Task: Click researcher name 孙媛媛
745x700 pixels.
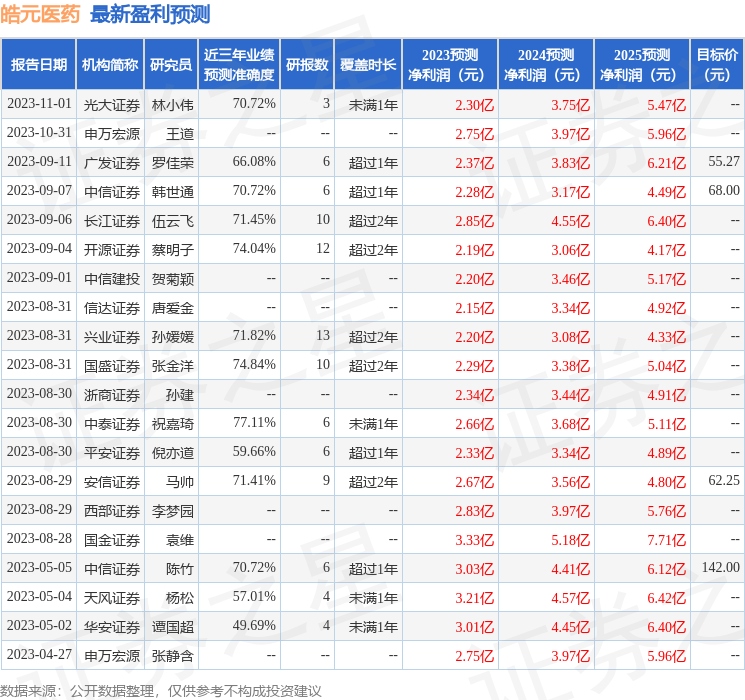Action: (172, 337)
